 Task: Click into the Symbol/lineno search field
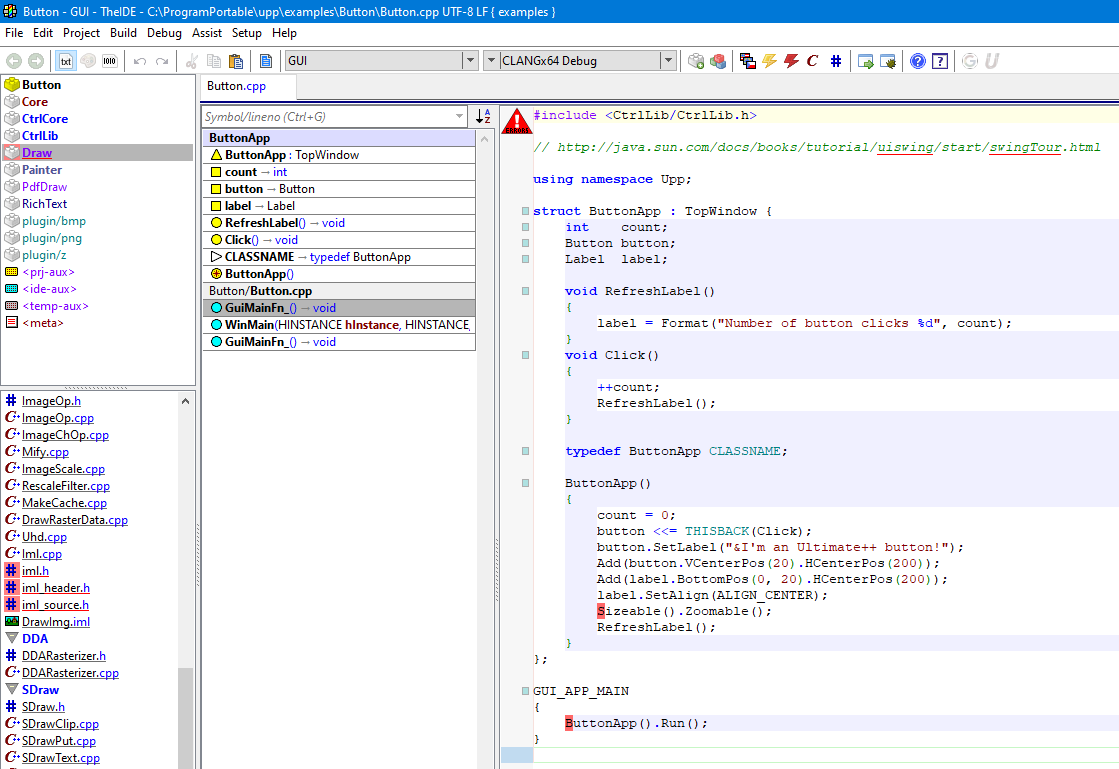[328, 116]
